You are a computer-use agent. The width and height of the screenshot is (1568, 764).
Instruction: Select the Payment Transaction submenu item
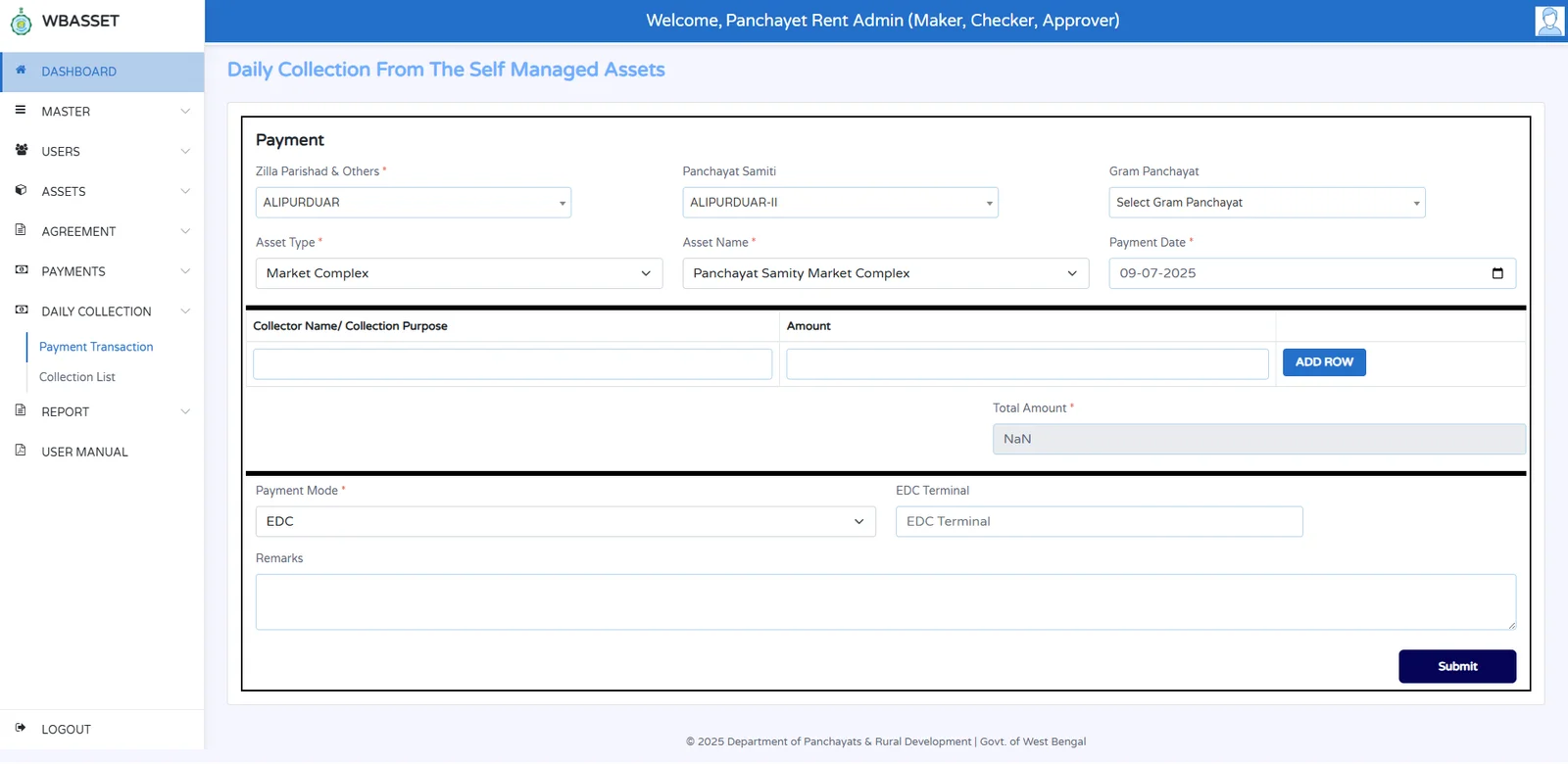tap(96, 347)
